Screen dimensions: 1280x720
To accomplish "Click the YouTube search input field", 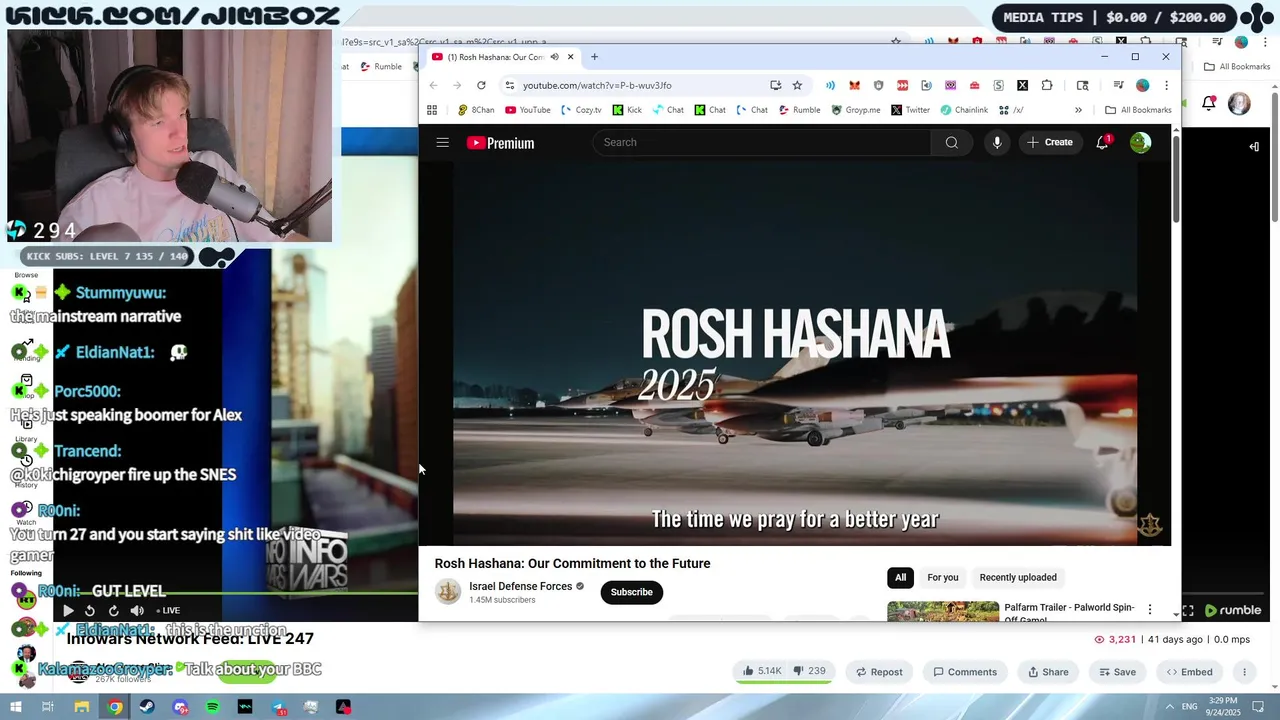I will coord(762,142).
